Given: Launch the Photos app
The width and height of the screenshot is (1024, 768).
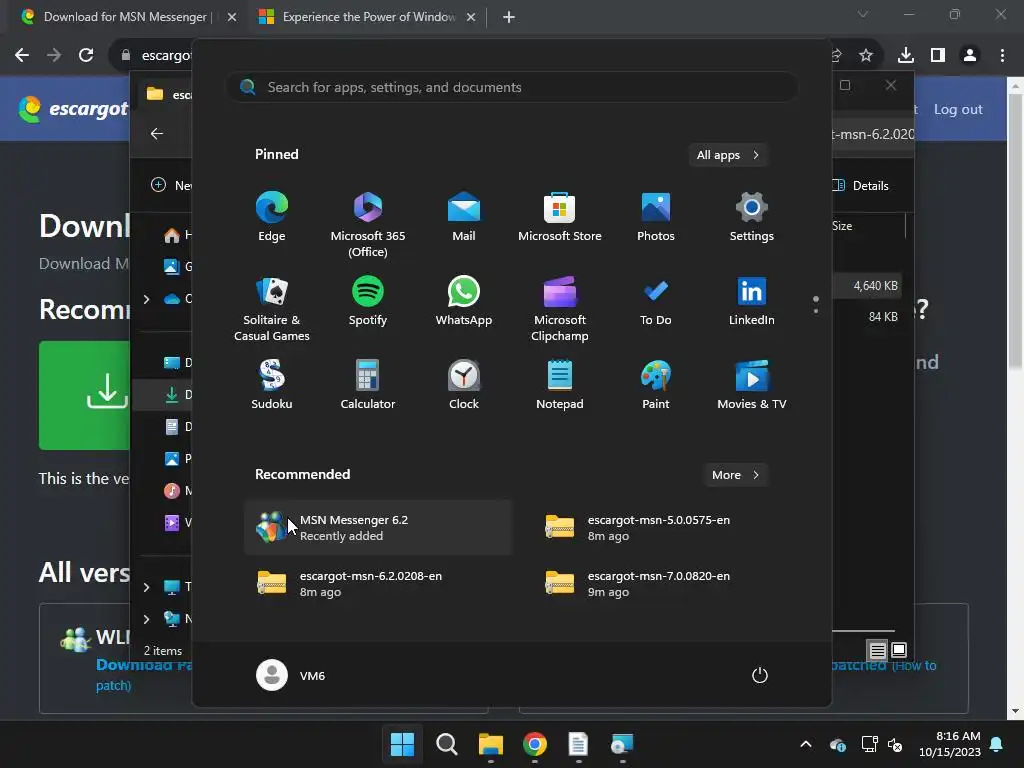Looking at the screenshot, I should coord(656,217).
